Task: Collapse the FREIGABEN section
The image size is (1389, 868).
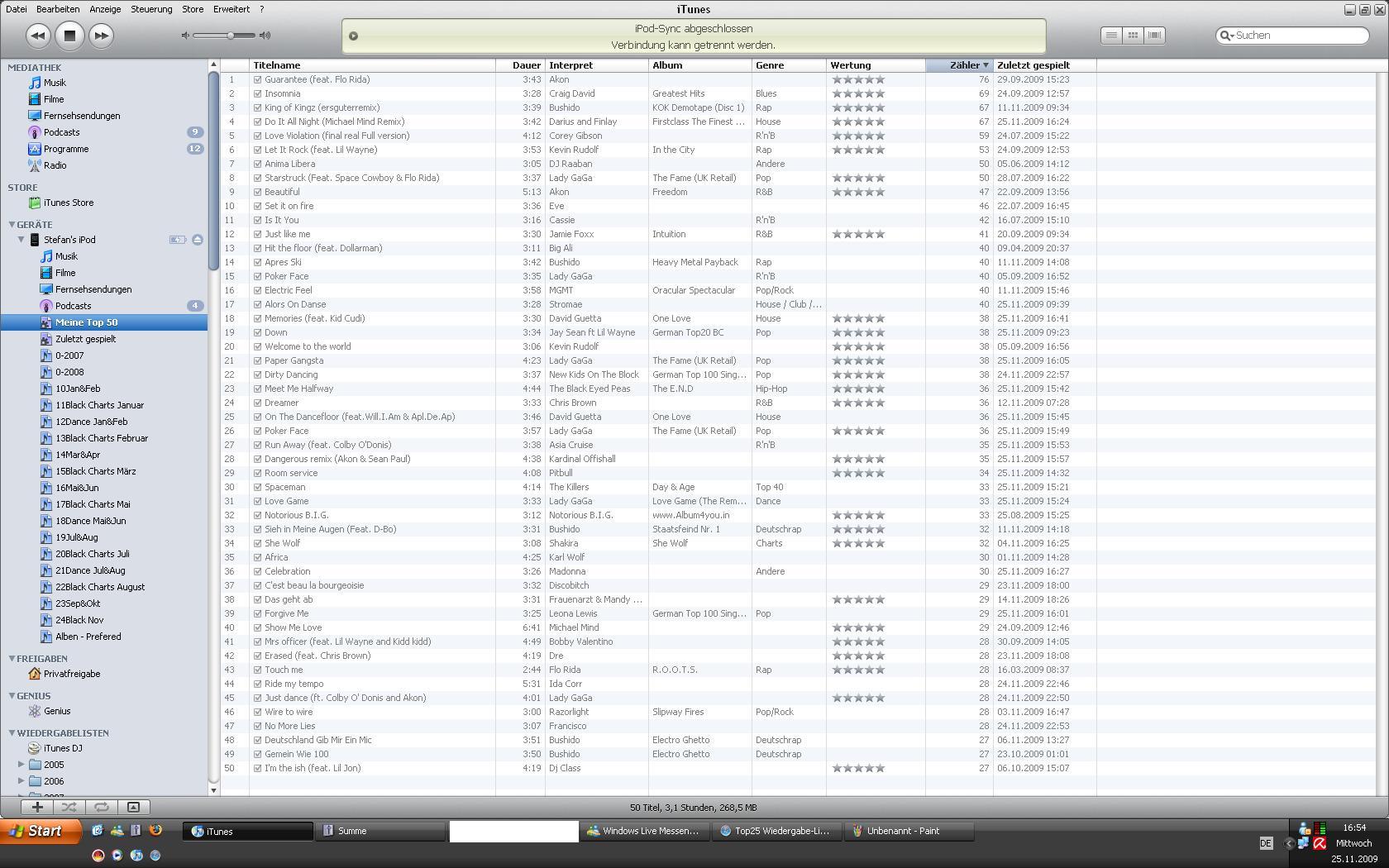Action: (12, 658)
